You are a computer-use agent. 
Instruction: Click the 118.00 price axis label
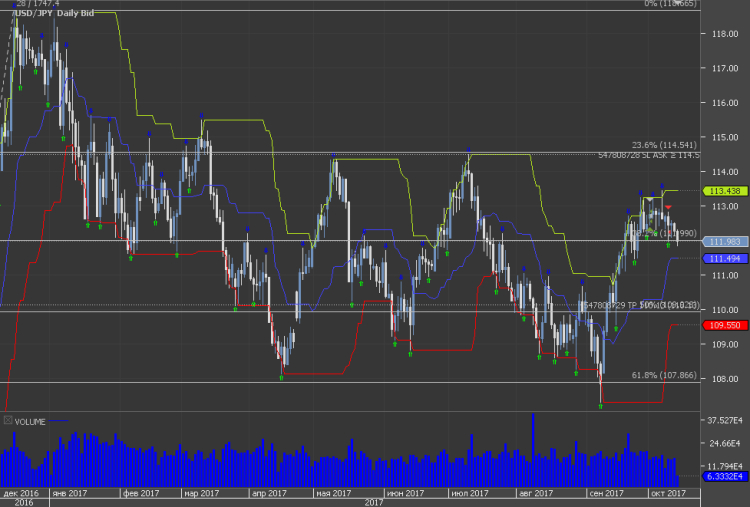[725, 34]
